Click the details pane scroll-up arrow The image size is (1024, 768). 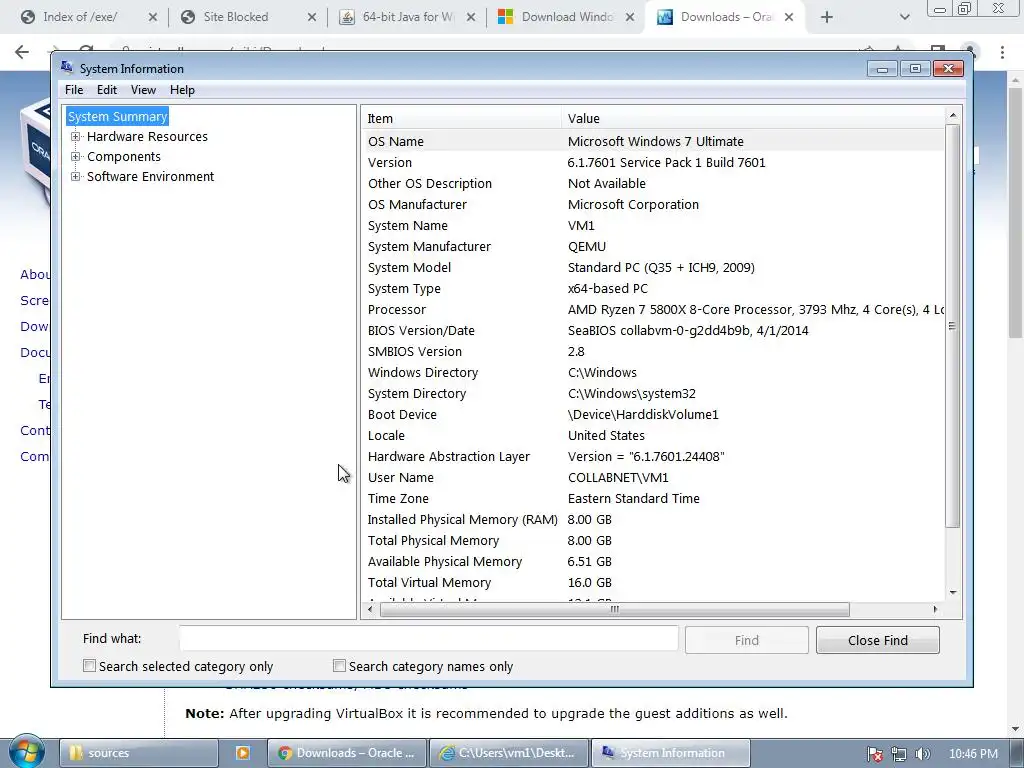pos(952,116)
